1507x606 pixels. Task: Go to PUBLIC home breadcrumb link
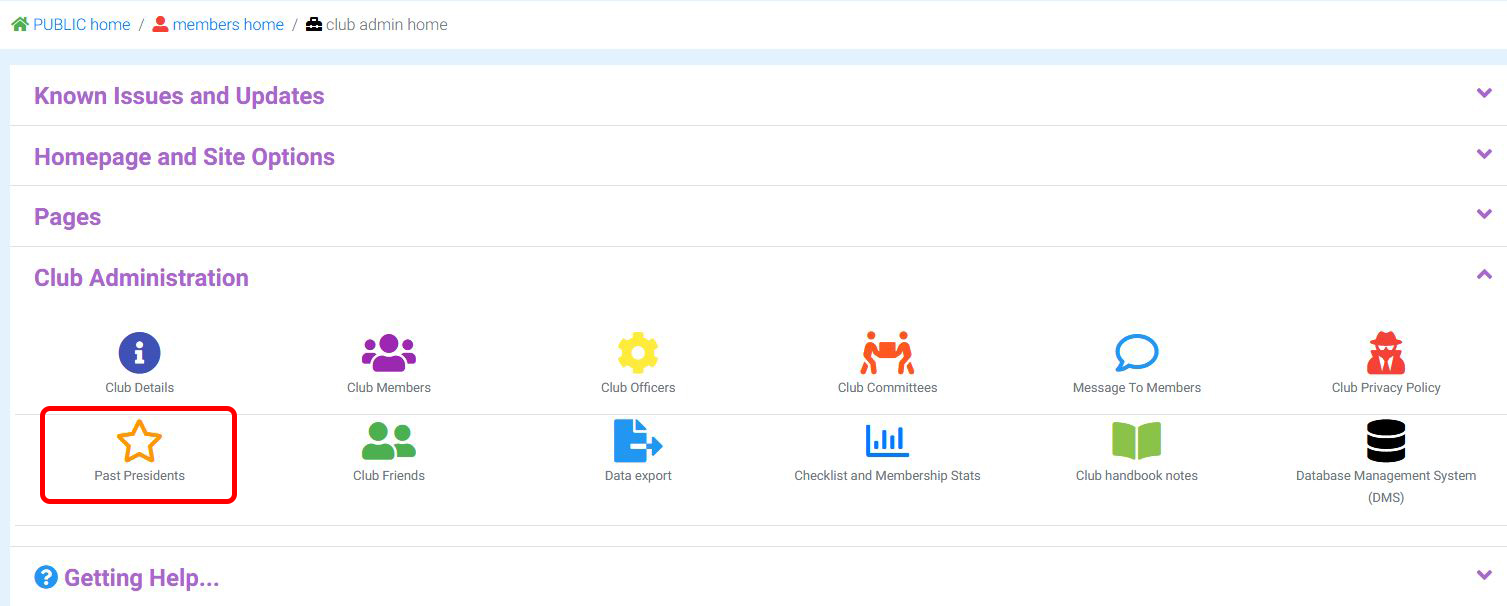click(x=82, y=24)
